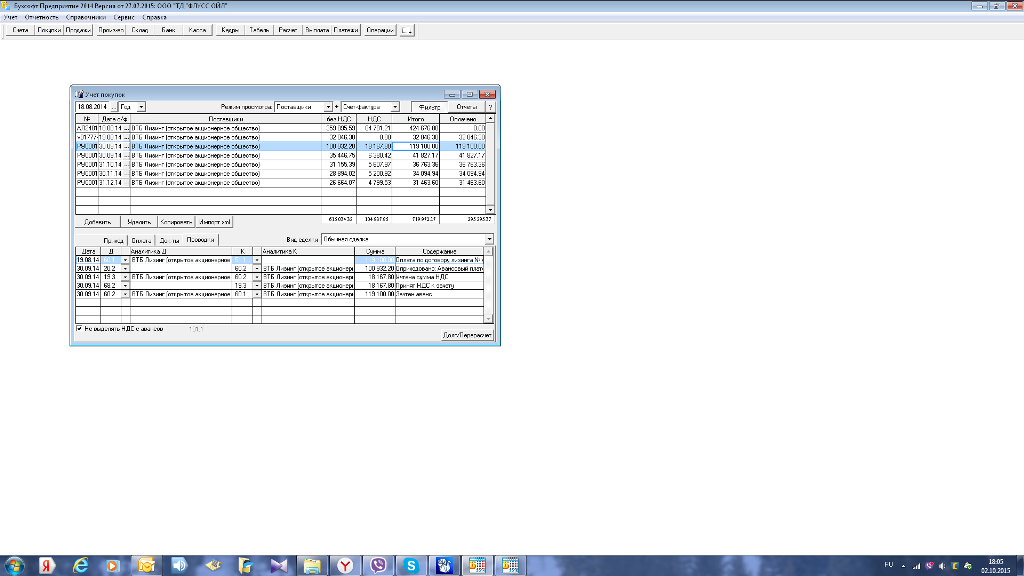Toggle 'Не выделять НДС с авансов' checkbox

pyautogui.click(x=80, y=328)
